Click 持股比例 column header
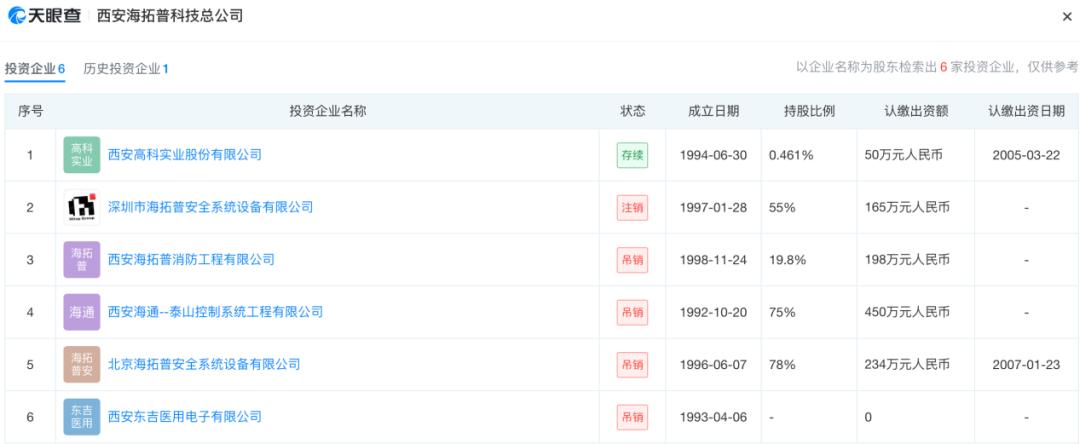This screenshot has width=1080, height=444. tap(809, 111)
